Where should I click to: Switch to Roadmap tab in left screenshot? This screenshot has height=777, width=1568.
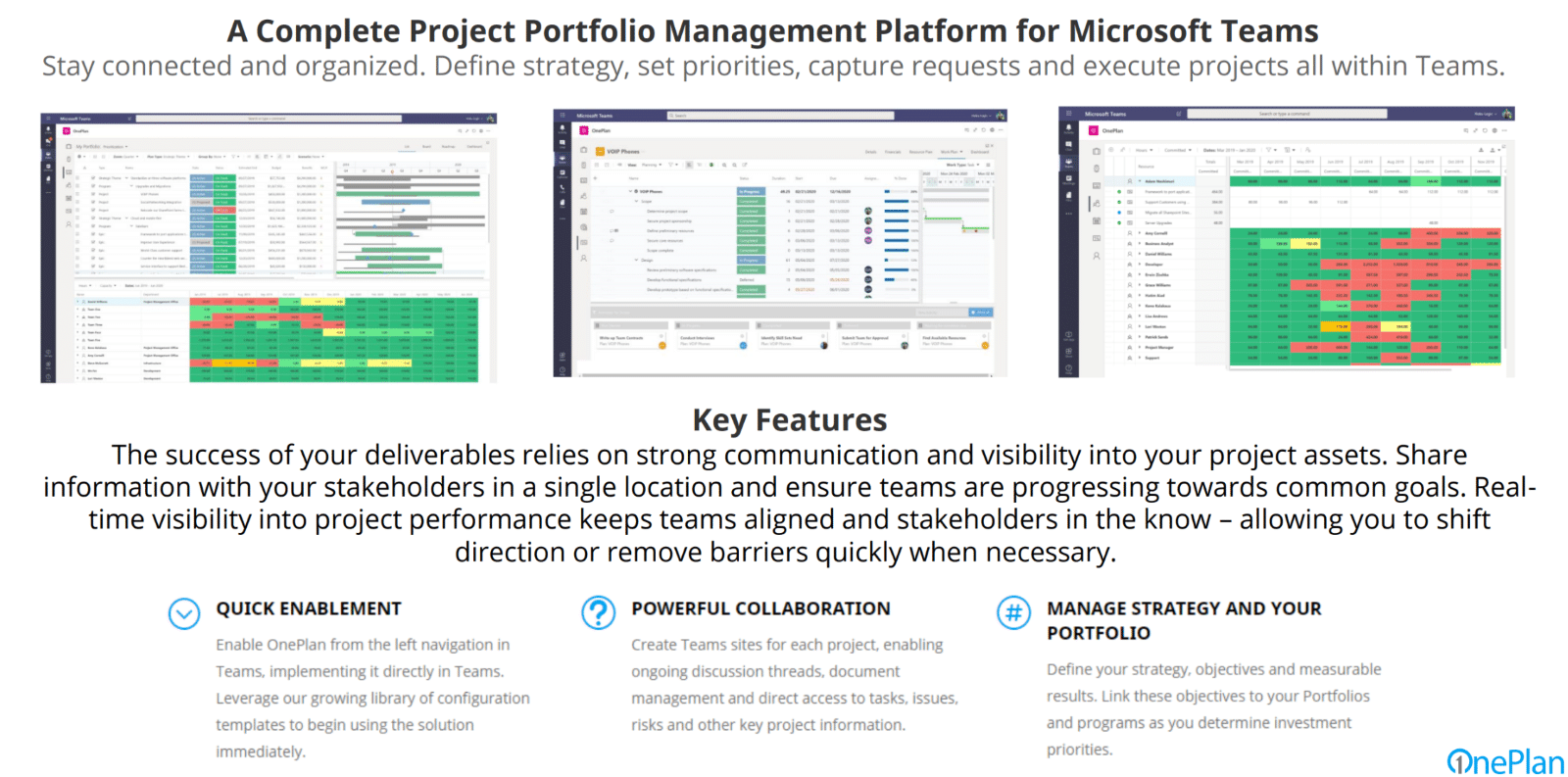coord(448,147)
